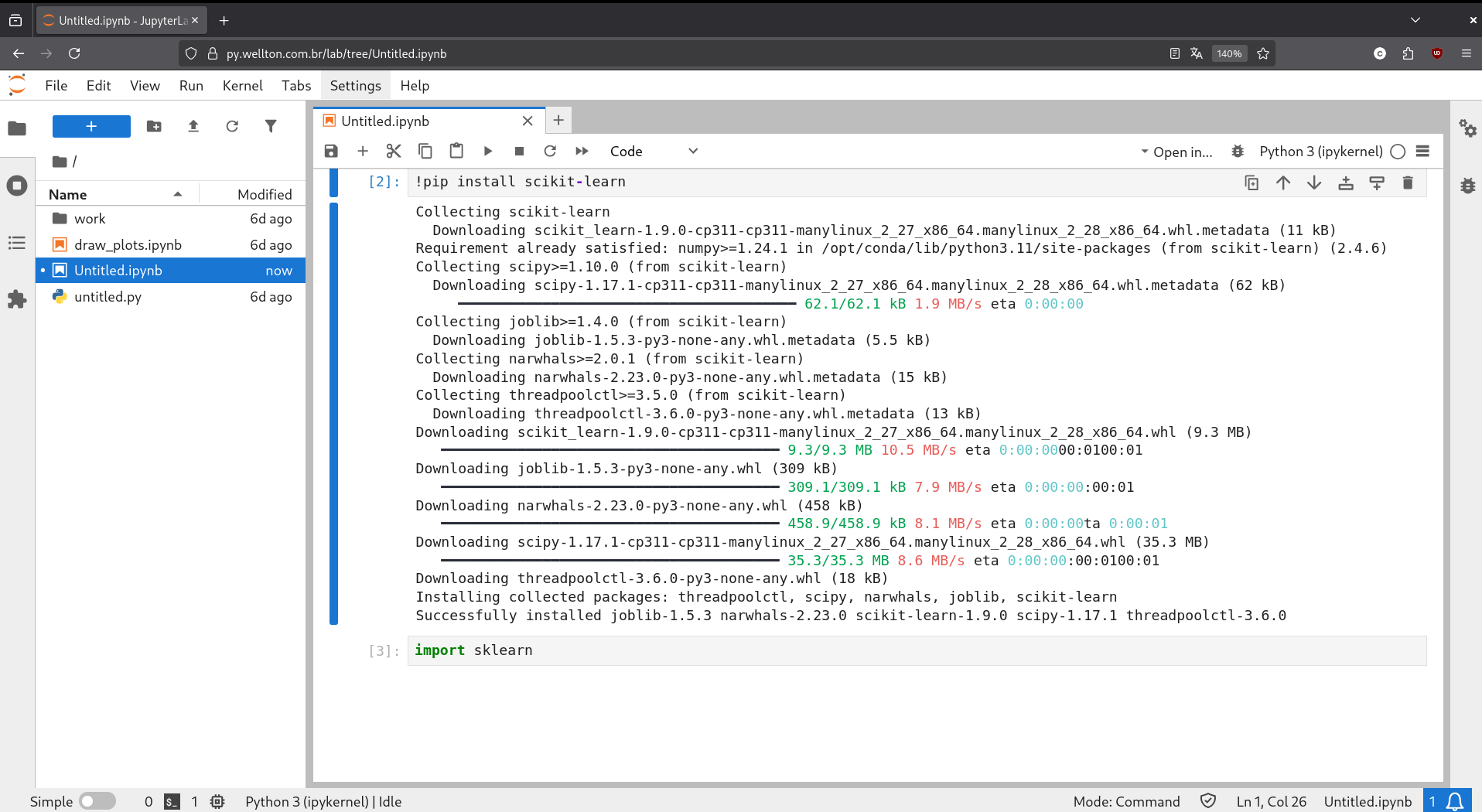Viewport: 1482px width, 812px height.
Task: Open notifications bell in status bar
Action: (1446, 801)
